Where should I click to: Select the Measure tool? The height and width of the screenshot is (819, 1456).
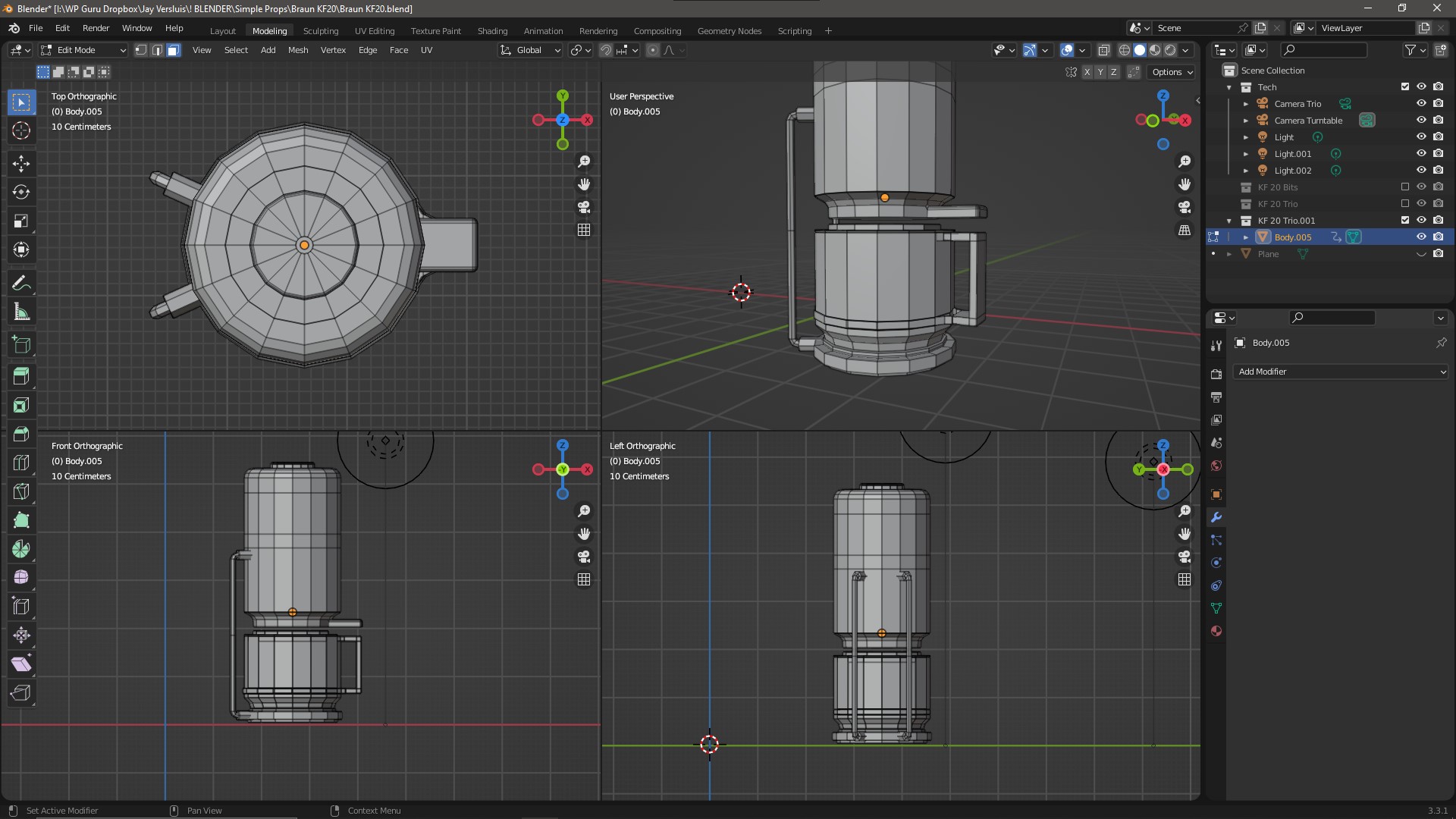(20, 311)
